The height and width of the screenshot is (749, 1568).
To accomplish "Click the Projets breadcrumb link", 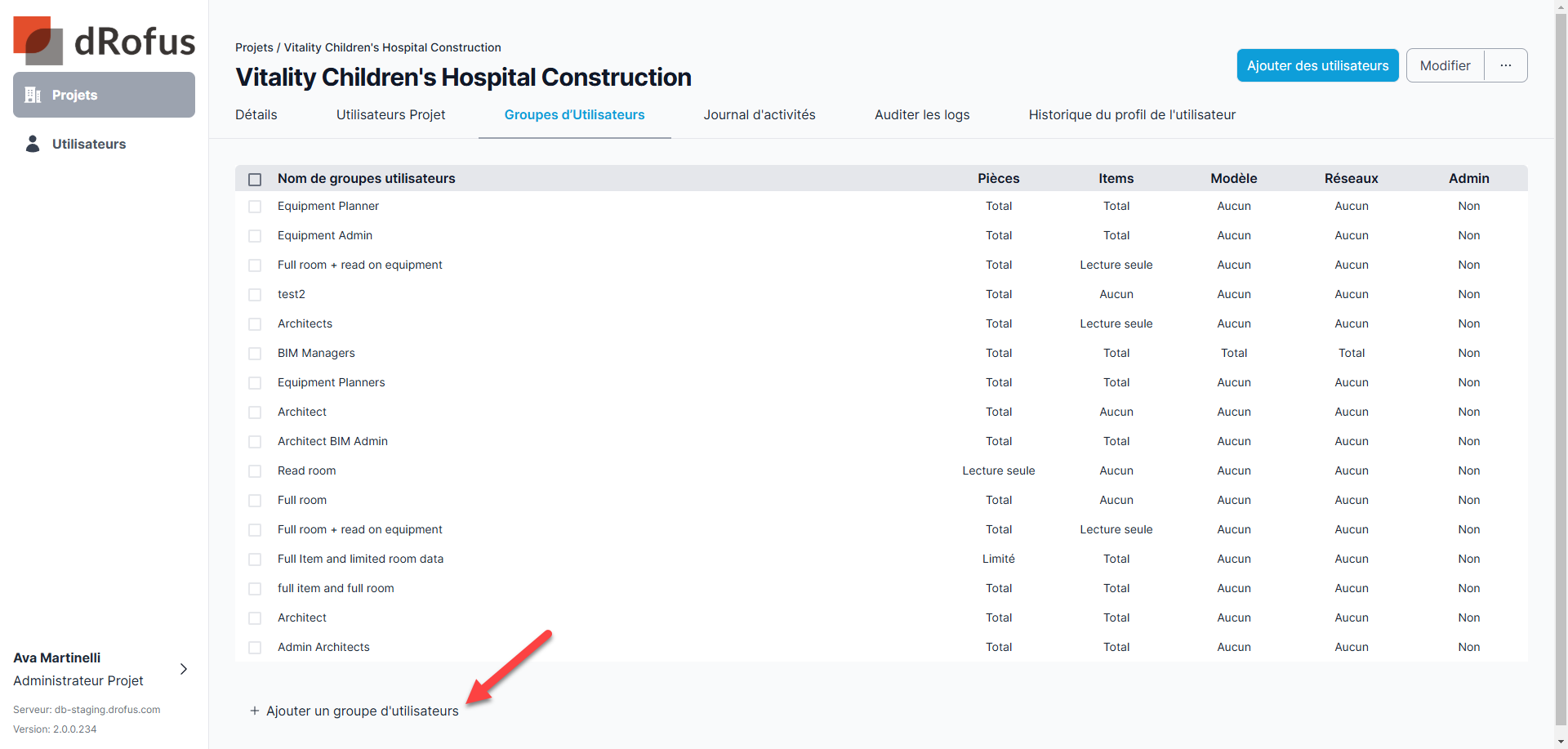I will point(254,47).
